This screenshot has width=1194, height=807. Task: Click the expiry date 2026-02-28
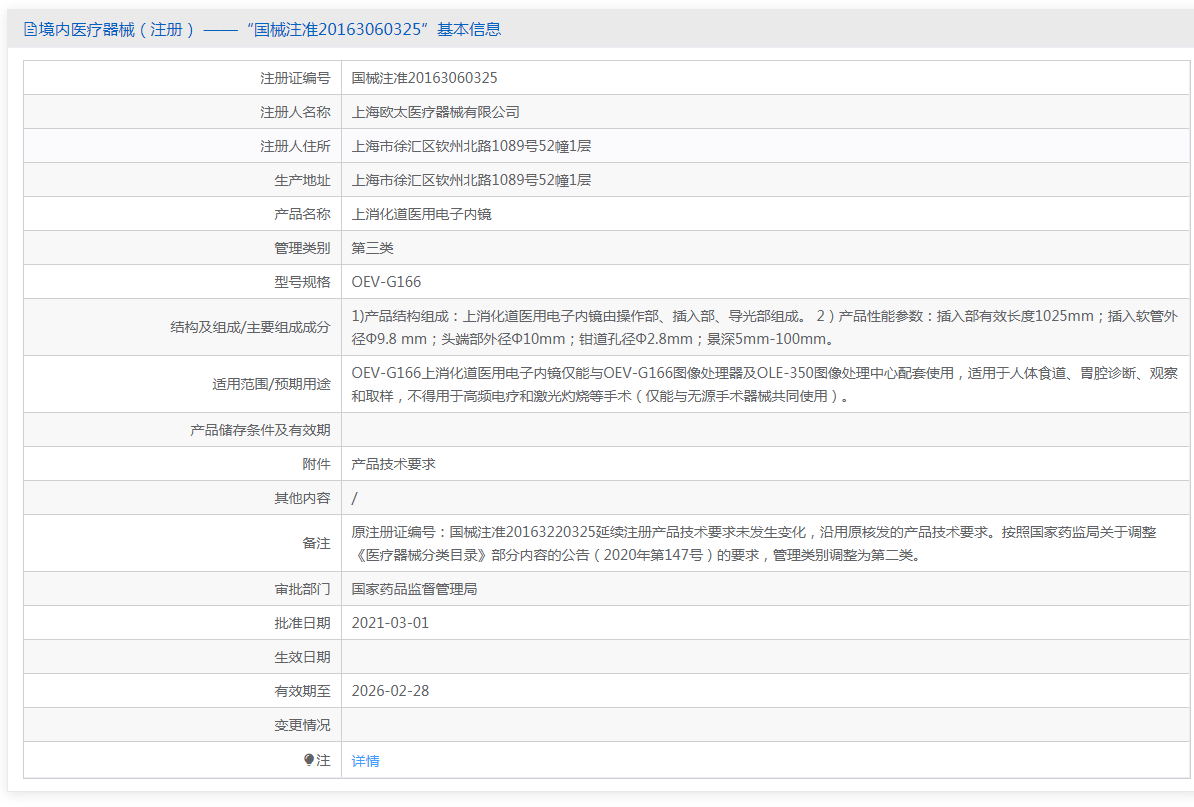click(x=390, y=691)
